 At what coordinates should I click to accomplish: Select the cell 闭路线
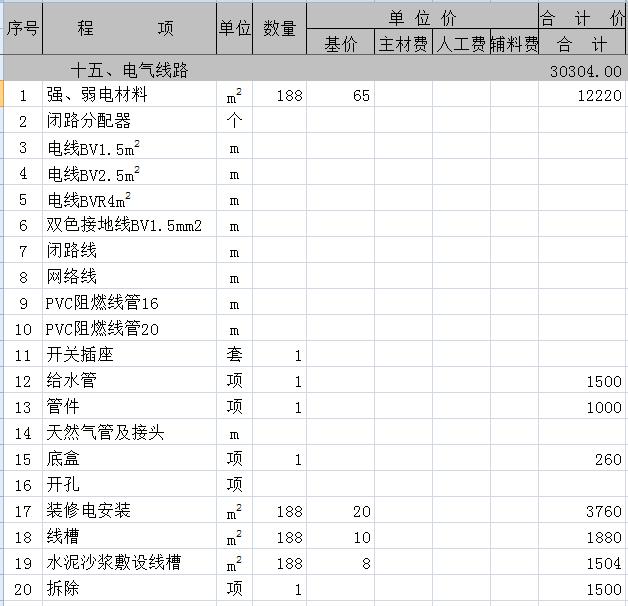pos(129,251)
